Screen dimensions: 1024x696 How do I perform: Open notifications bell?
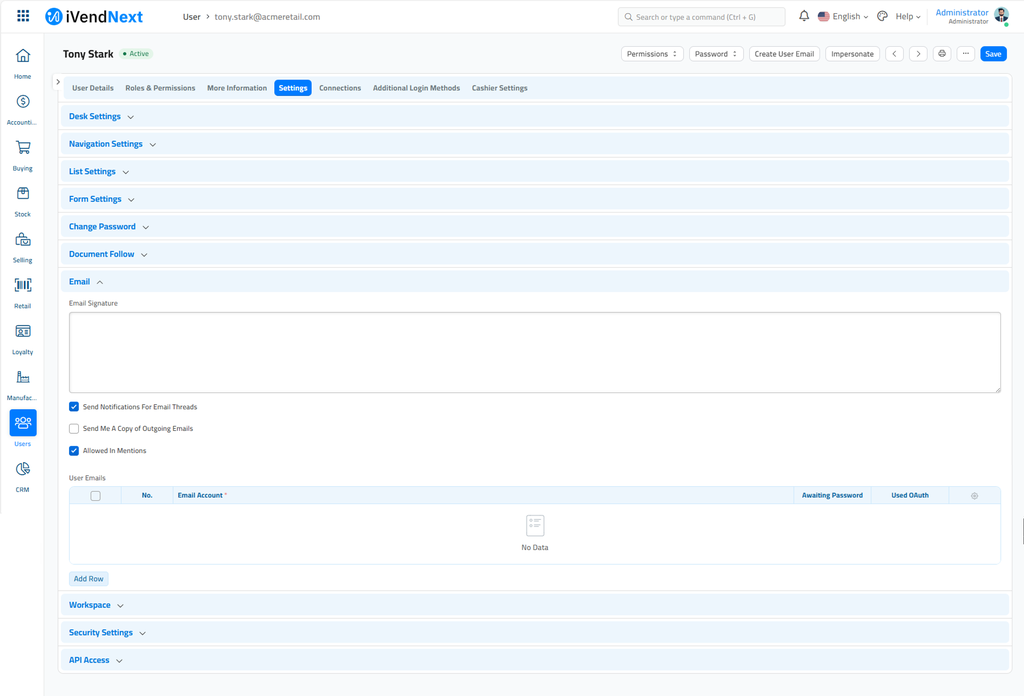pyautogui.click(x=804, y=16)
